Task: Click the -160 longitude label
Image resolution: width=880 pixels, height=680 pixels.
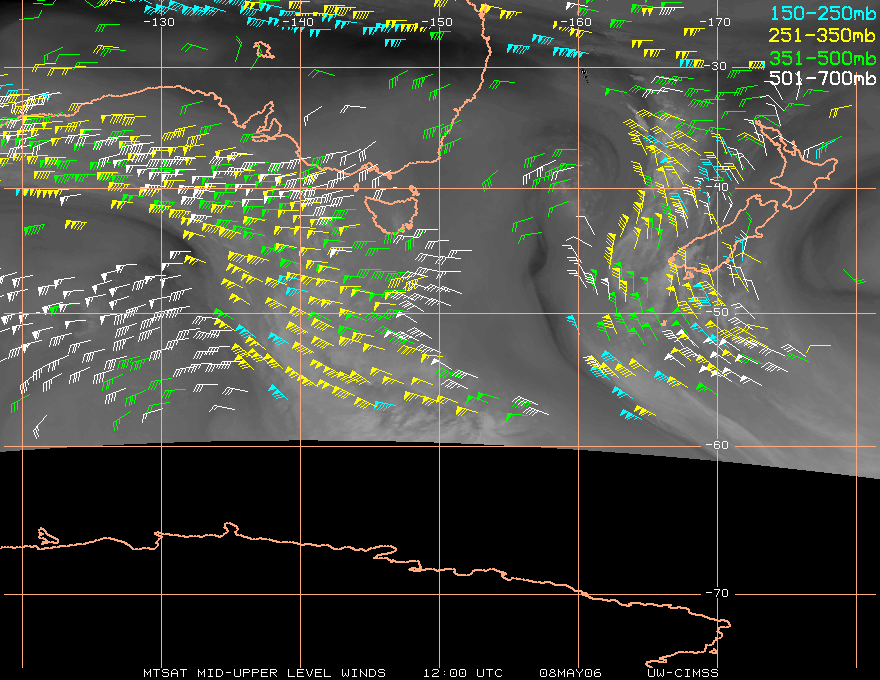Action: point(576,22)
